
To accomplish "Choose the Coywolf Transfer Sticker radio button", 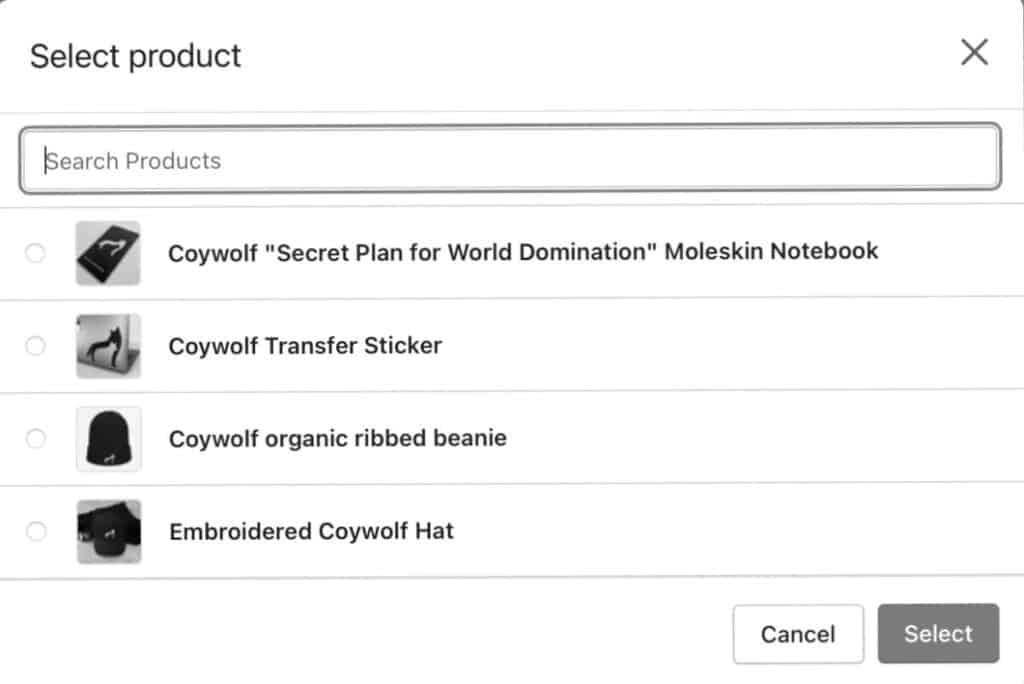I will click(x=35, y=346).
